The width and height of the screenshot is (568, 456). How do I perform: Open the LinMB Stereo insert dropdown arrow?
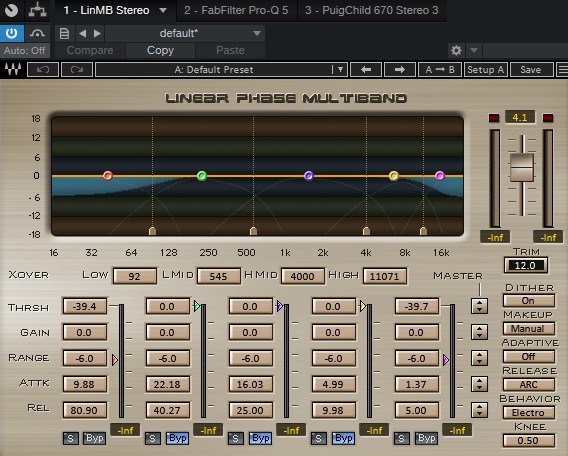163,10
